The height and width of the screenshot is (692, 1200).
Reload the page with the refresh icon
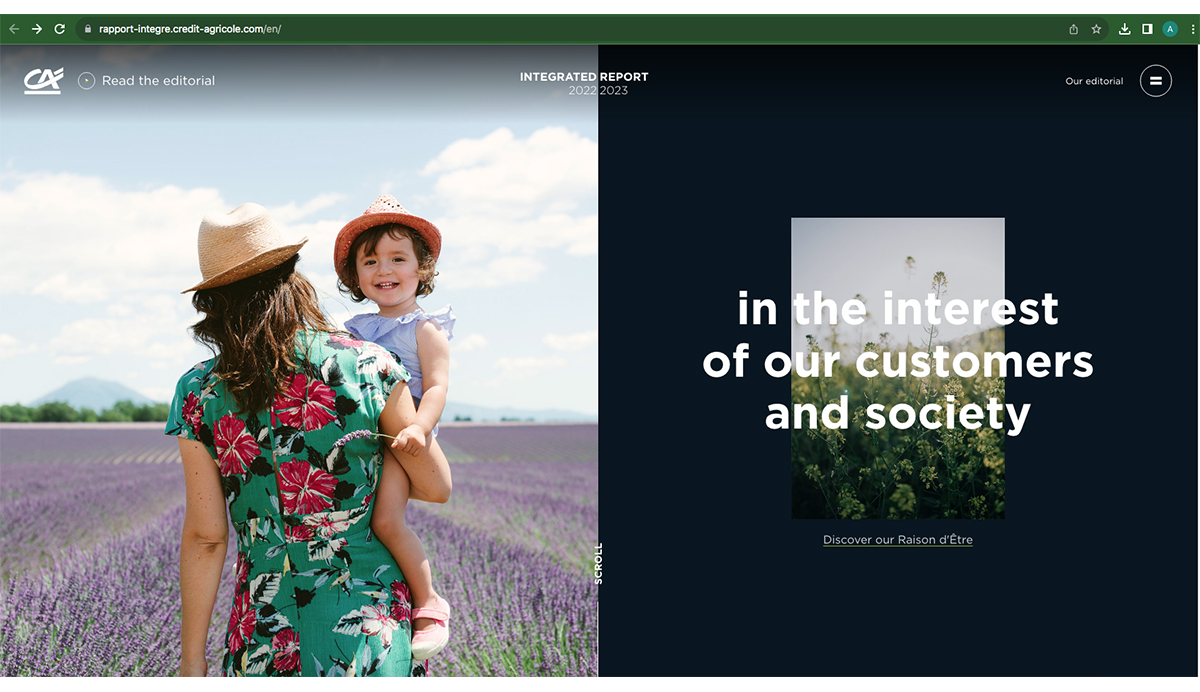[x=59, y=29]
